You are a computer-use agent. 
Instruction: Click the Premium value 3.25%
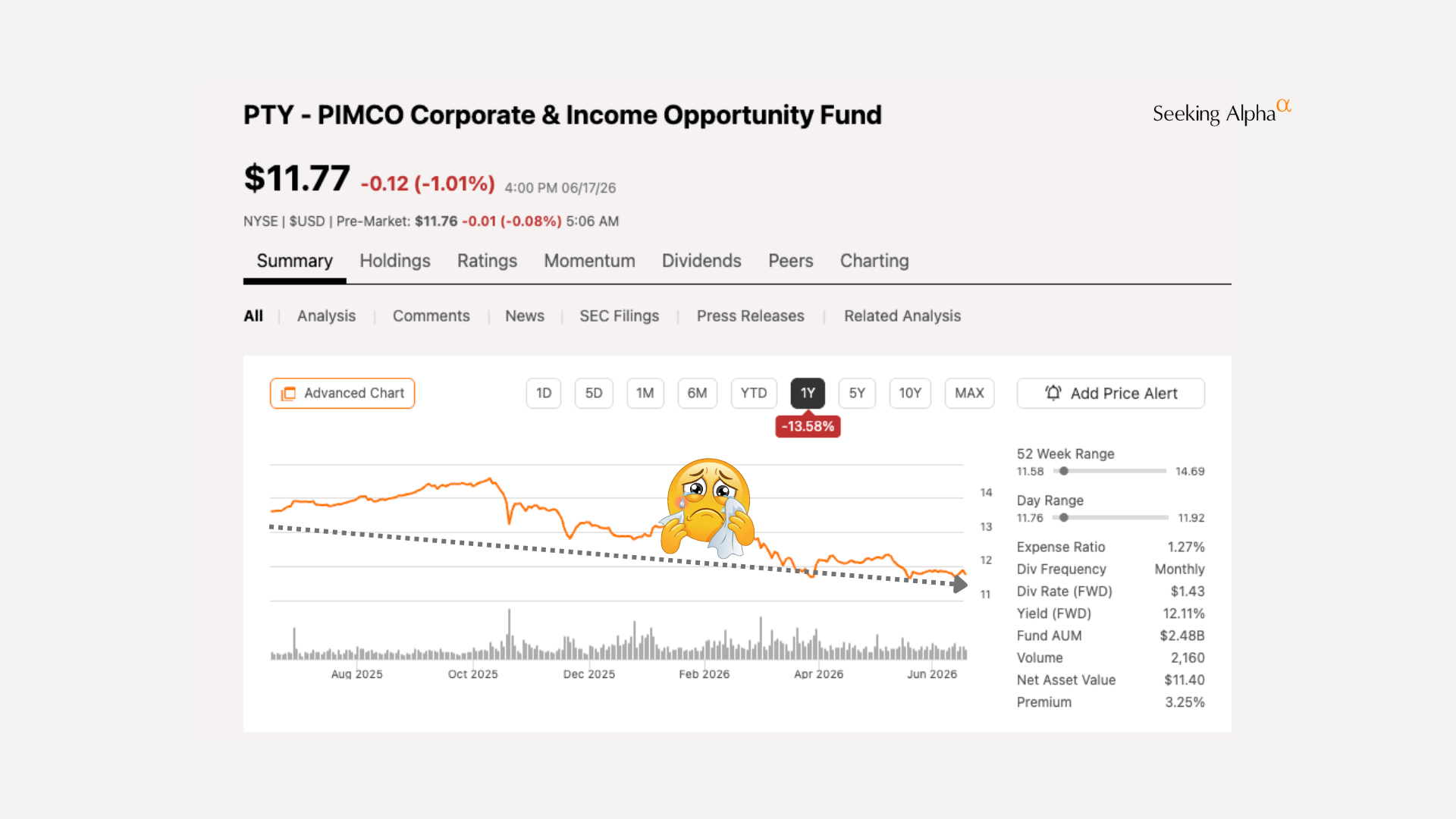click(x=1185, y=702)
